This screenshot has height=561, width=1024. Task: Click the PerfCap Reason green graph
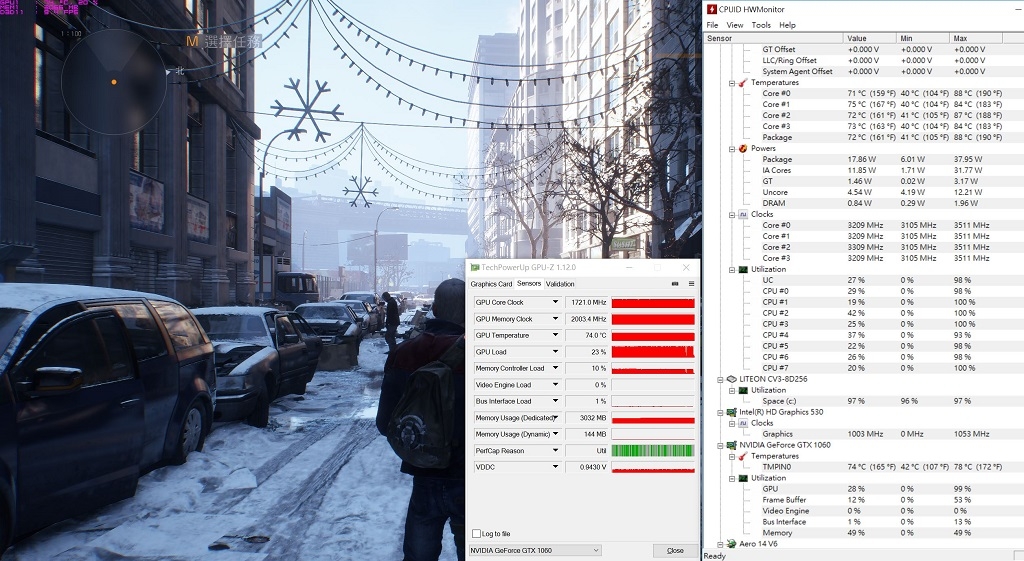pos(652,451)
